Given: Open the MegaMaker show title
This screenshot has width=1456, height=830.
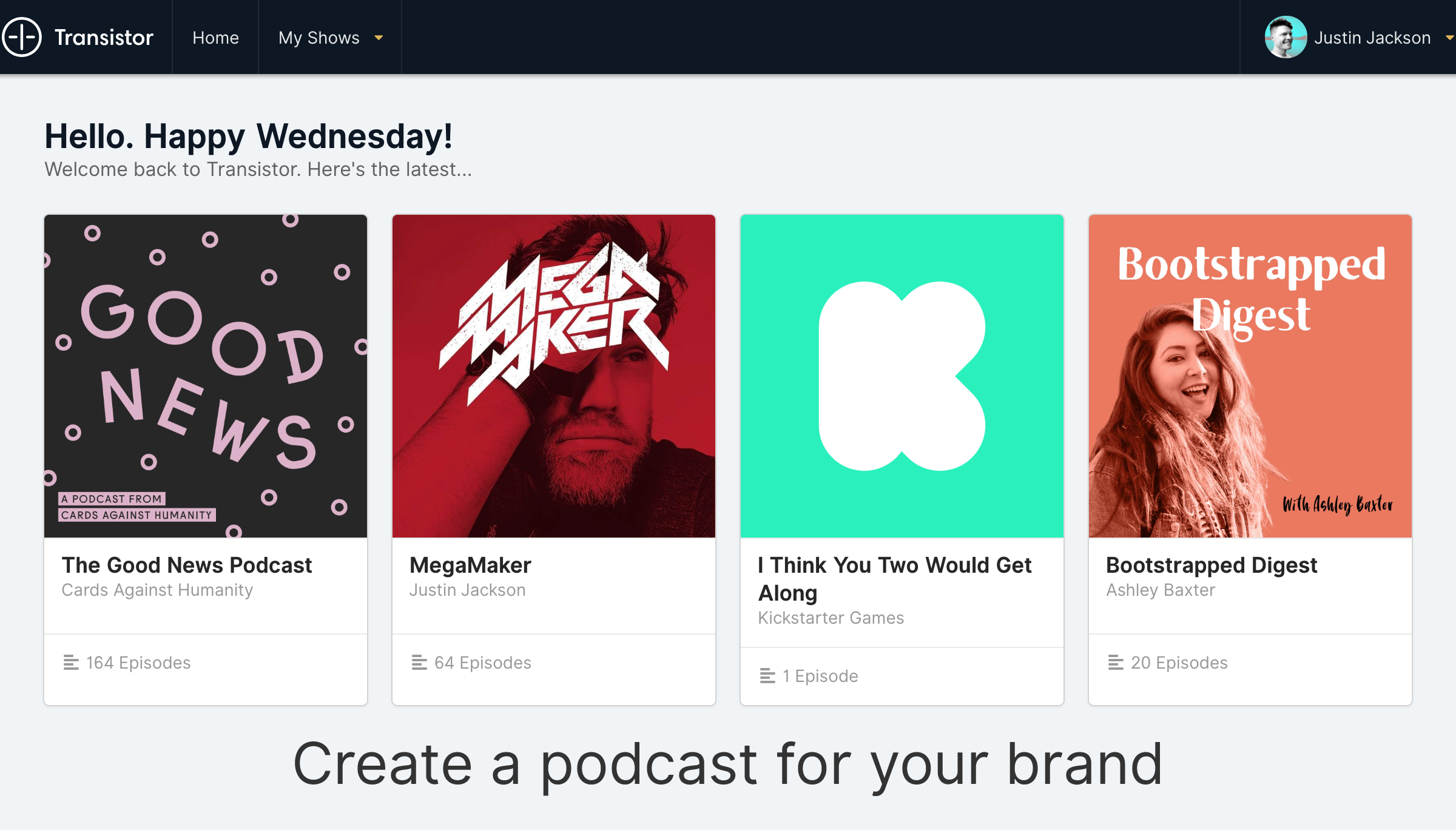Looking at the screenshot, I should click(x=470, y=565).
